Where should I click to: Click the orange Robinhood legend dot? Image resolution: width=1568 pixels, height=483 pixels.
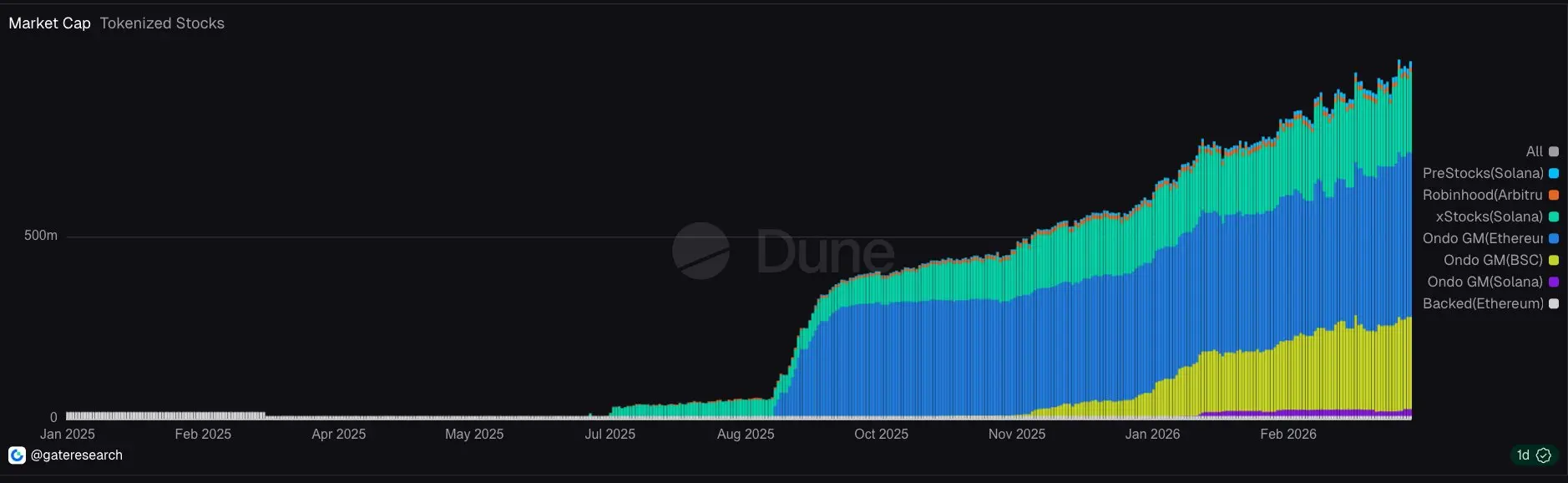click(1554, 196)
